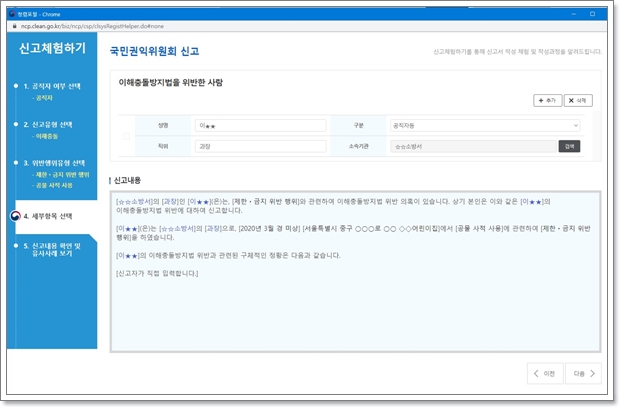Click the address bar URL ncp.clean.go.kr

(x=92, y=26)
